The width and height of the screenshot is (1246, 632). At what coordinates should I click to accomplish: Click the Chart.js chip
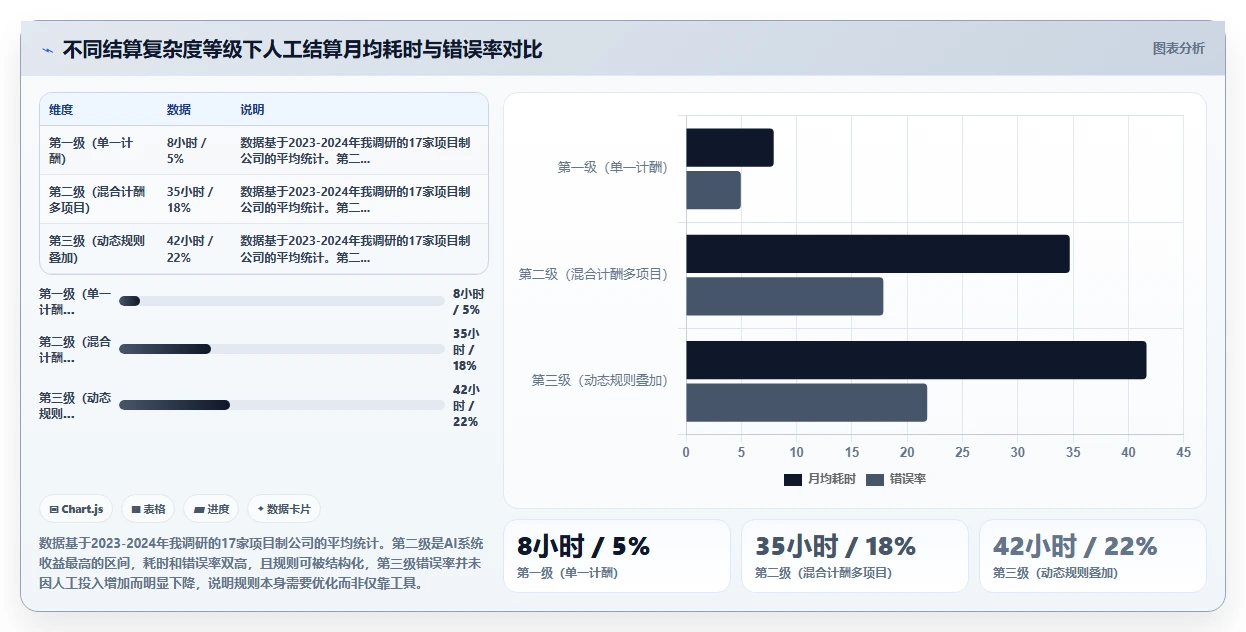pyautogui.click(x=77, y=509)
